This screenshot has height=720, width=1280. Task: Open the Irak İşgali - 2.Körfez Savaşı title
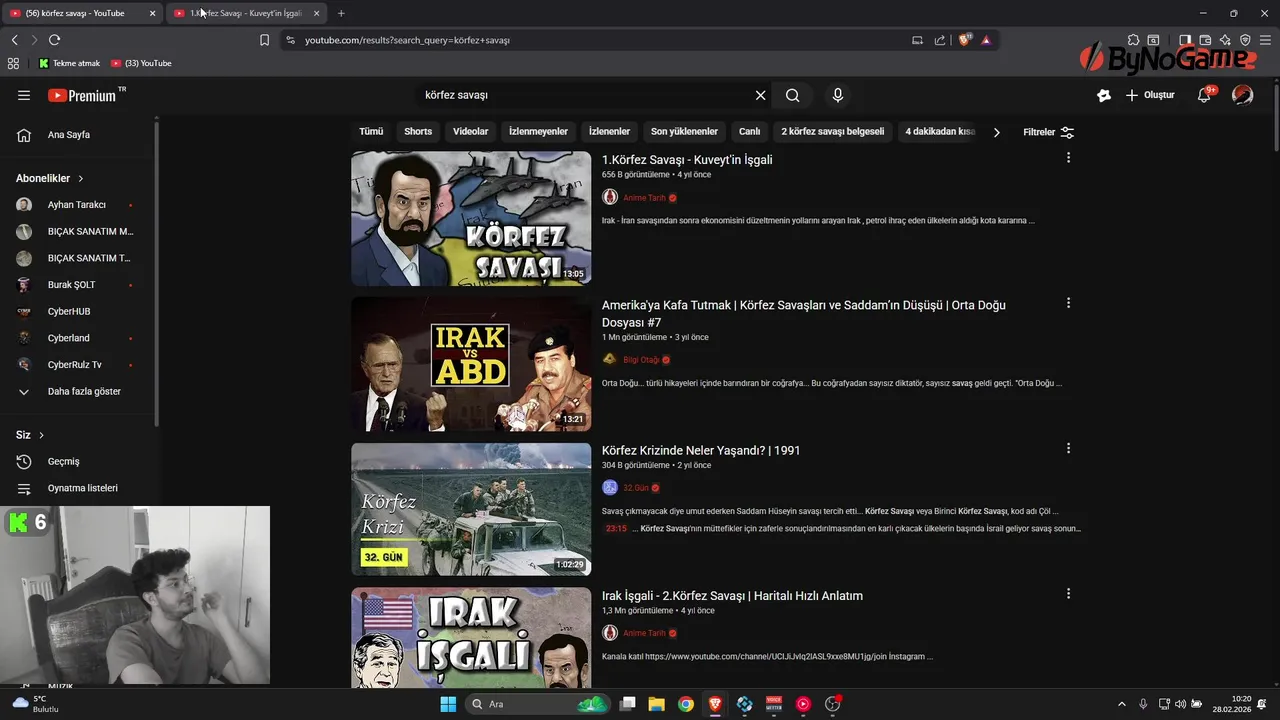tap(732, 596)
